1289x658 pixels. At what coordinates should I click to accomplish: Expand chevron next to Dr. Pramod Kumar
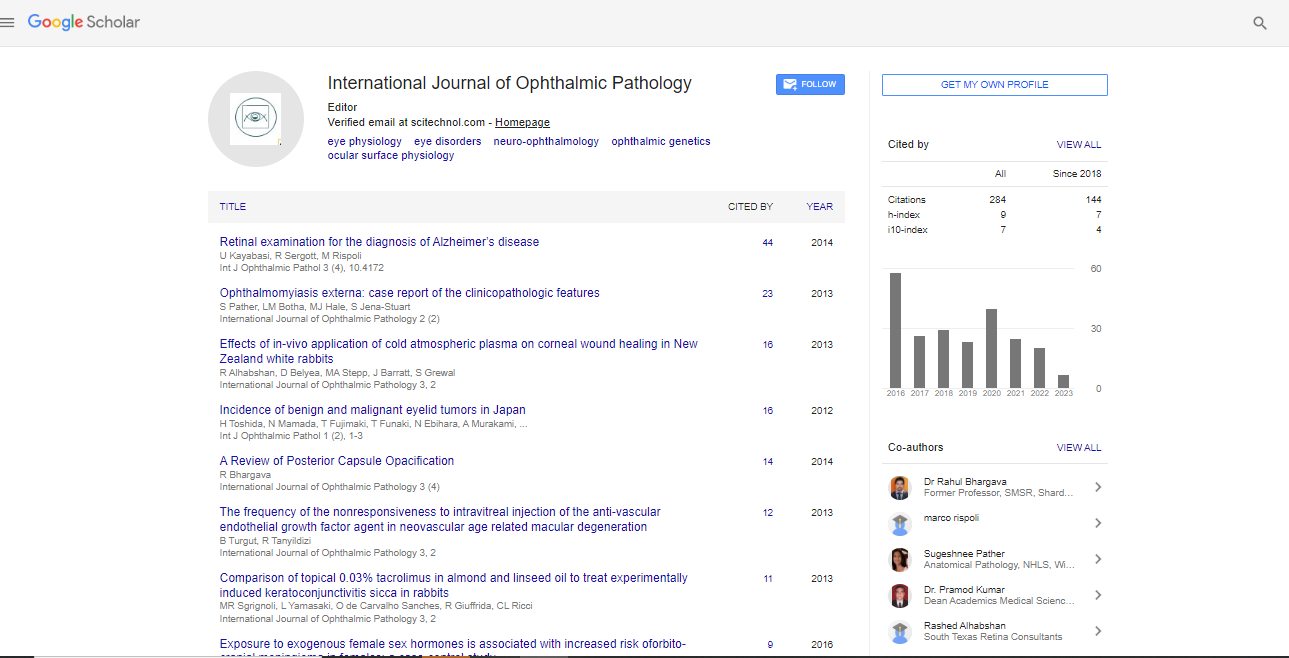[1097, 595]
